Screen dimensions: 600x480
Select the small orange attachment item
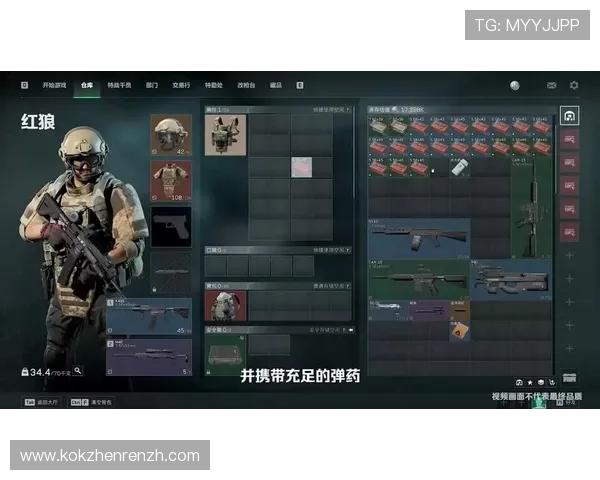coord(460,310)
